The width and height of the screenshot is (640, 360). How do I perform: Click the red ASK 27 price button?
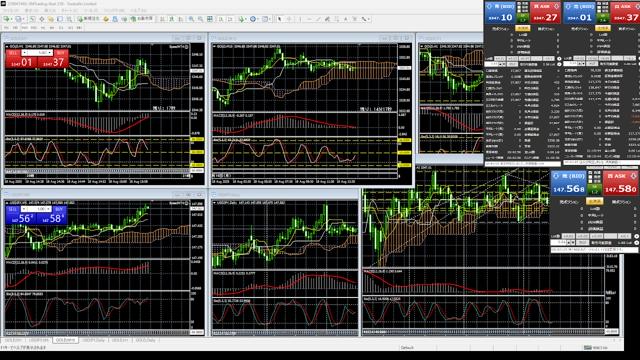[x=545, y=13]
